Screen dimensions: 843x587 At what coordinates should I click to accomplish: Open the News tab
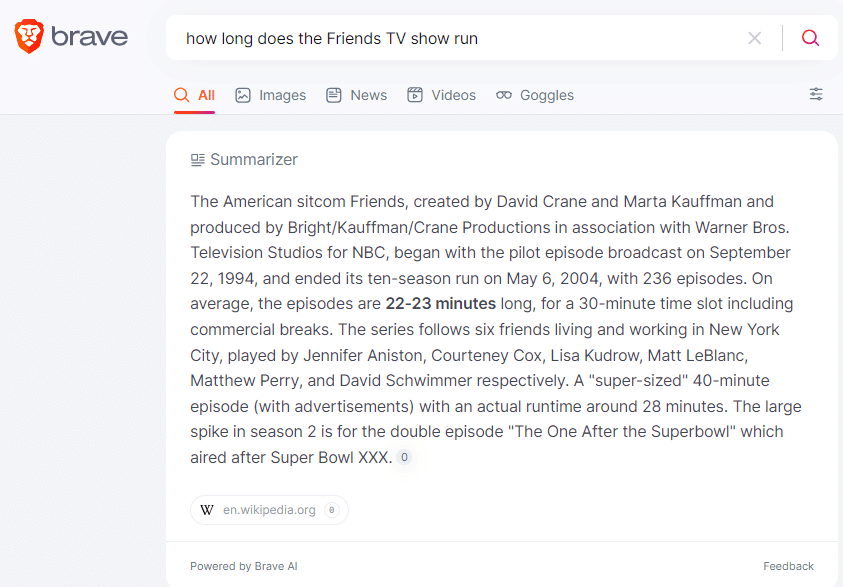click(x=357, y=95)
